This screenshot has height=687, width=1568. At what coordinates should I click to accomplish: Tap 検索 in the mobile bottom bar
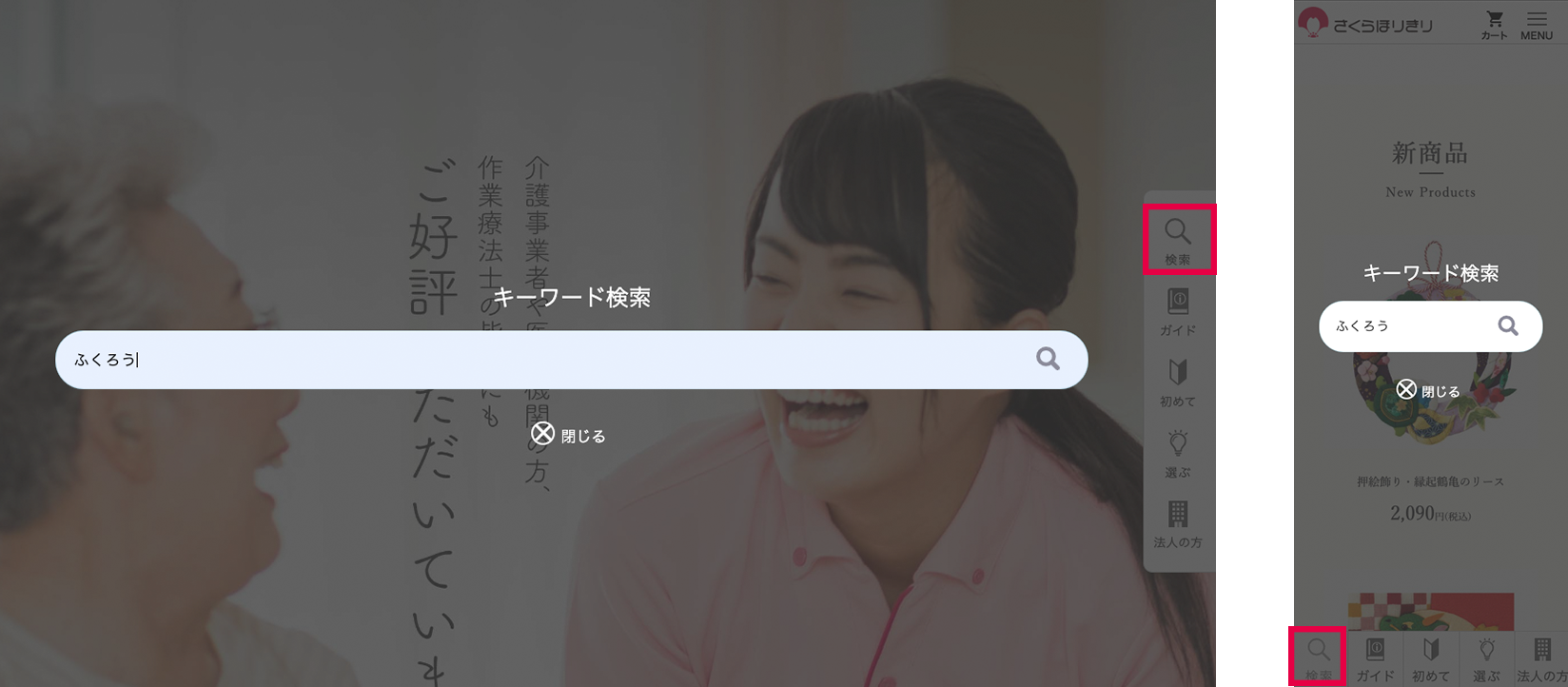(x=1318, y=658)
